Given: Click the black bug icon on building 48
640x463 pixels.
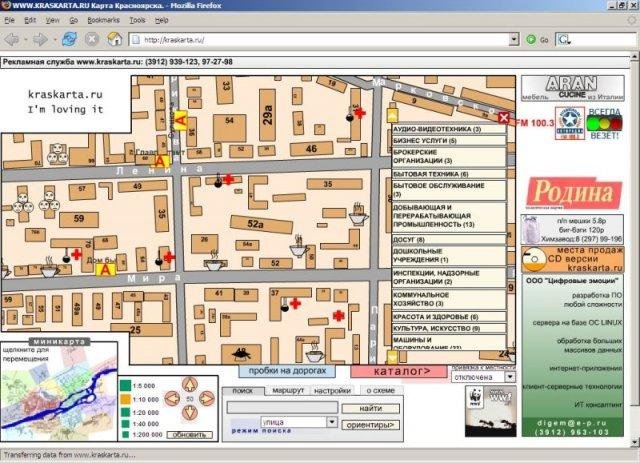Looking at the screenshot, I should (241, 353).
